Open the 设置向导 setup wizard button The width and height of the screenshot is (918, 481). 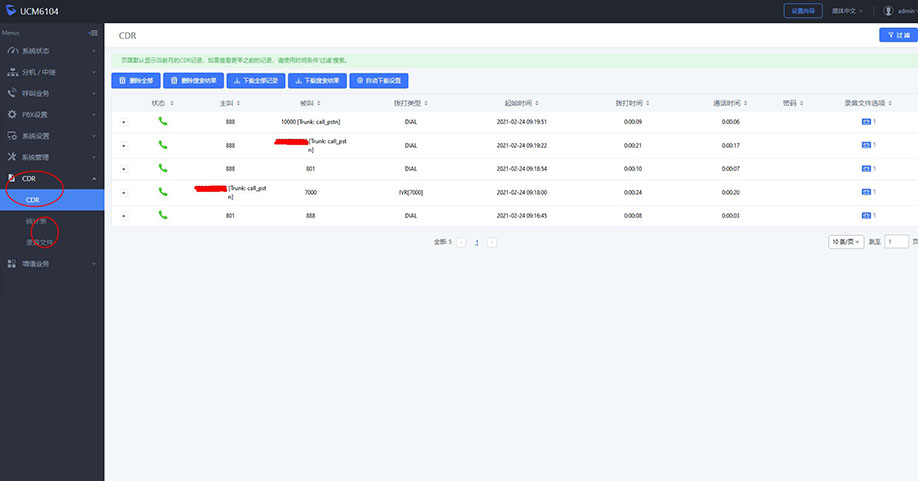803,11
